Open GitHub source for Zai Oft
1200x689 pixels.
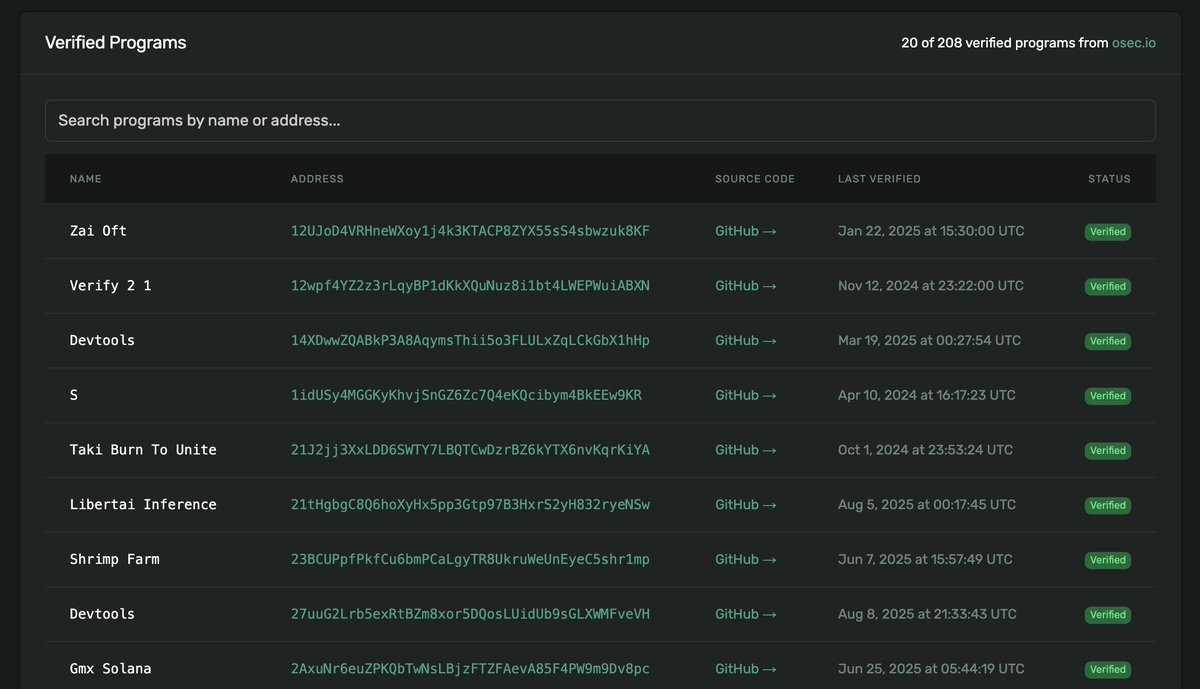pyautogui.click(x=745, y=230)
